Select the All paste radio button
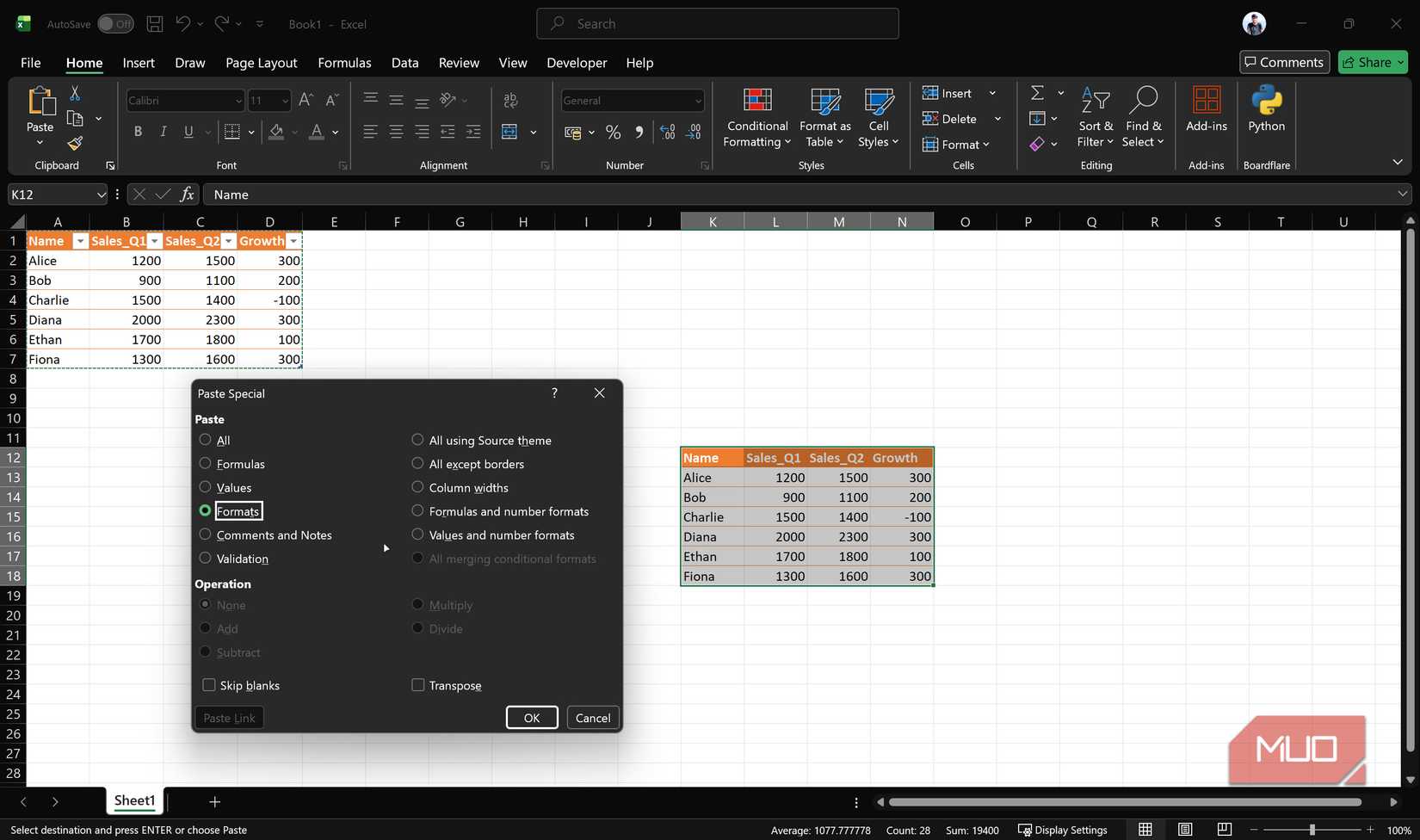This screenshot has height=840, width=1420. click(205, 440)
